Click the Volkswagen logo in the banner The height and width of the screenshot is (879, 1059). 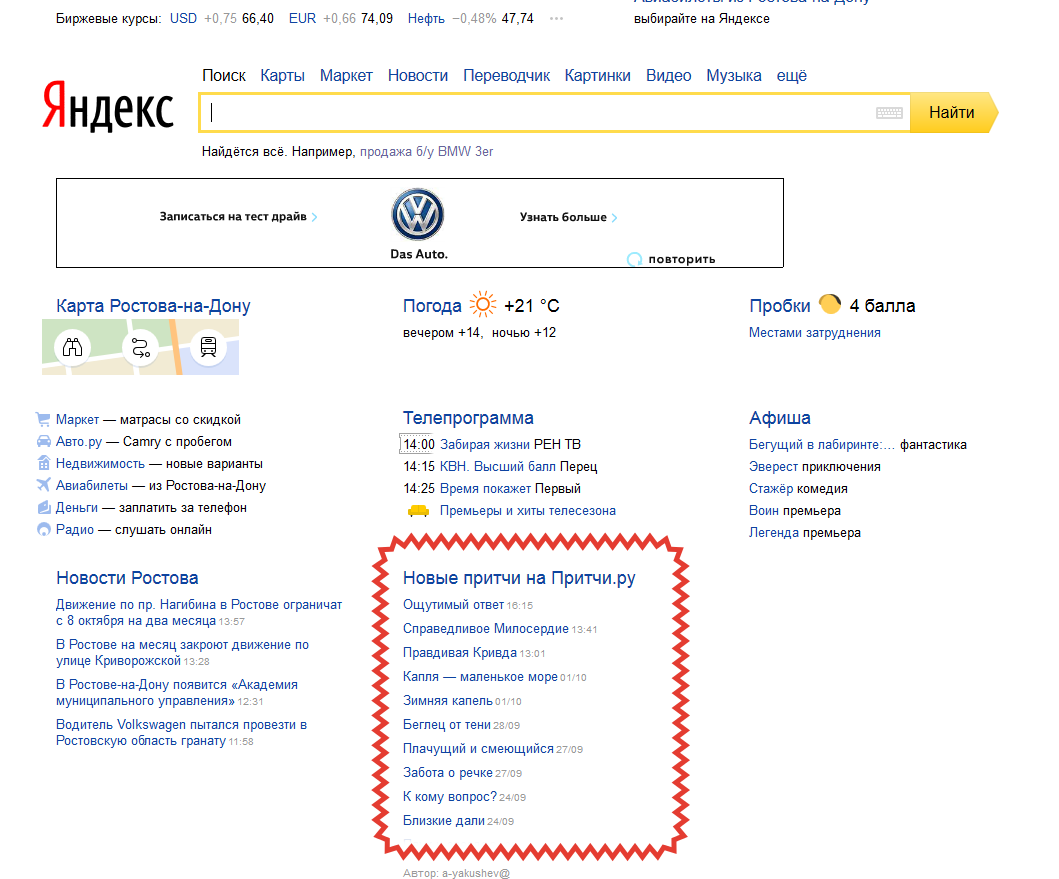tap(418, 214)
